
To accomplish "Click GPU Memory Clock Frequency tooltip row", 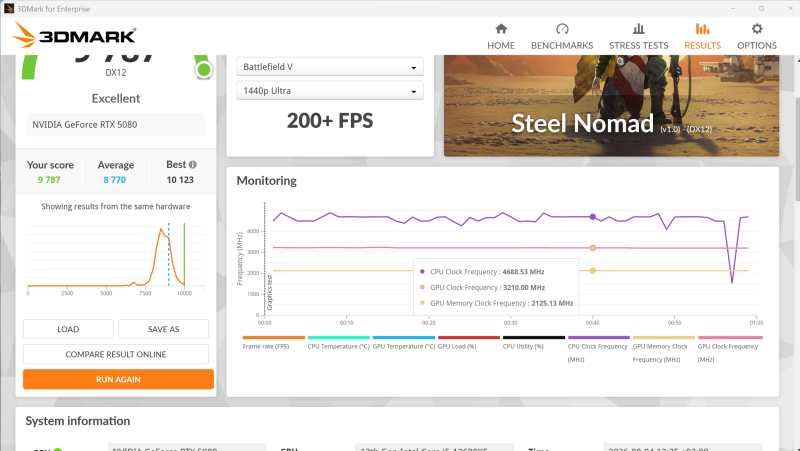I will click(x=496, y=303).
